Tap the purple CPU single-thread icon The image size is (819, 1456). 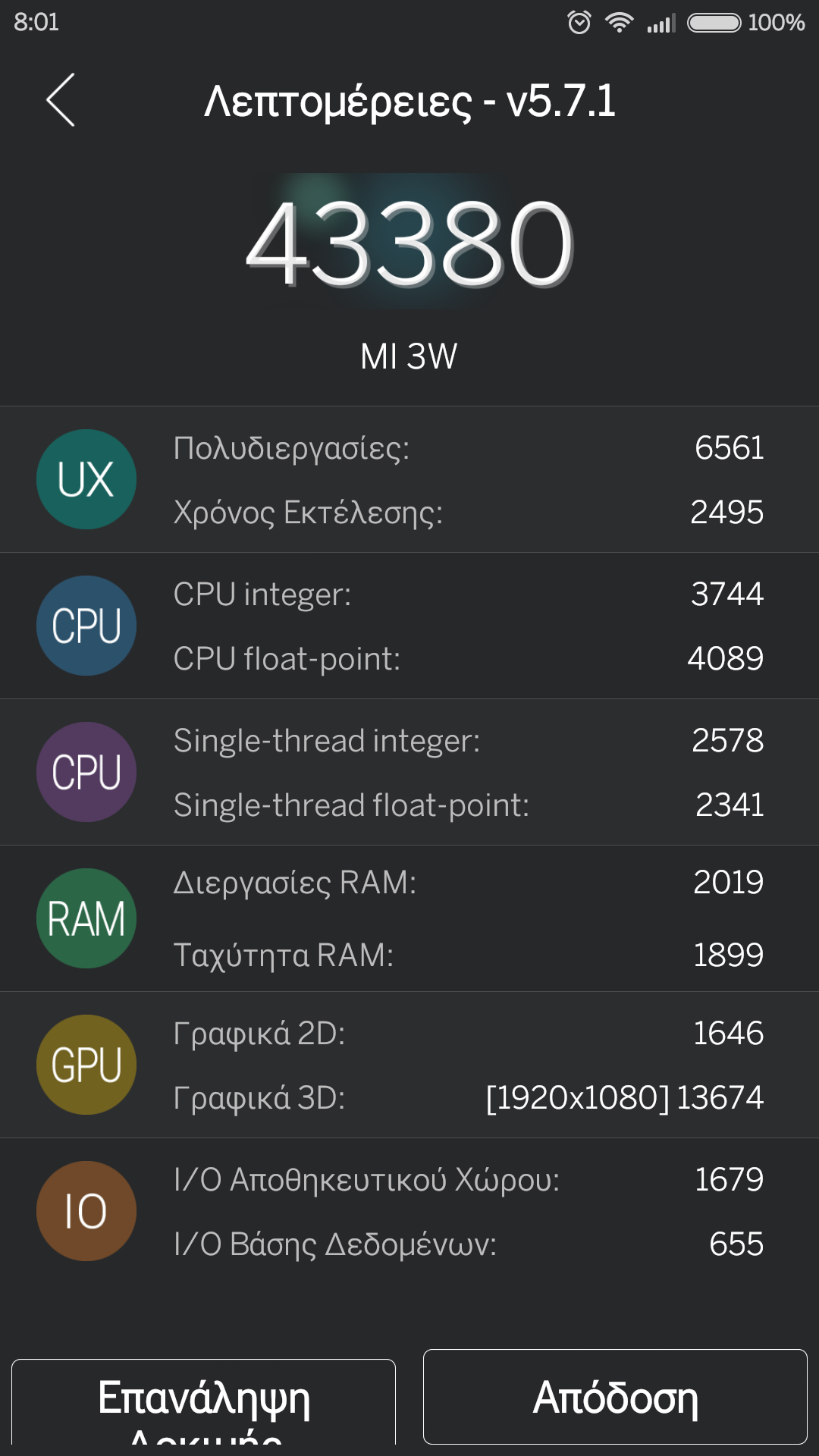click(86, 772)
